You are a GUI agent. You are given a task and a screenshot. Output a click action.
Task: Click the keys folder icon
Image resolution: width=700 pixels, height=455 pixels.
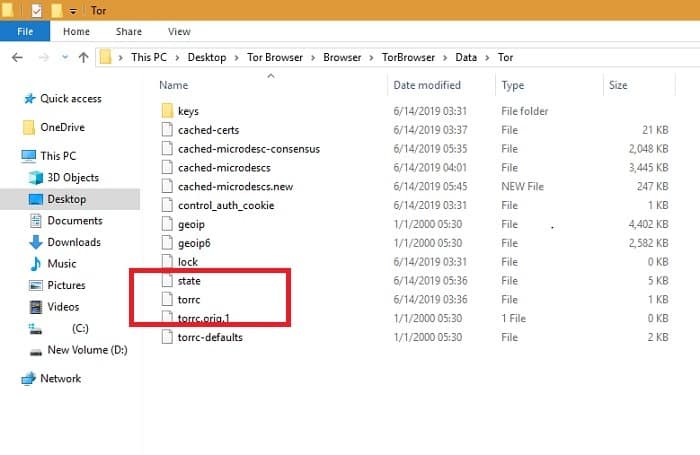point(167,111)
